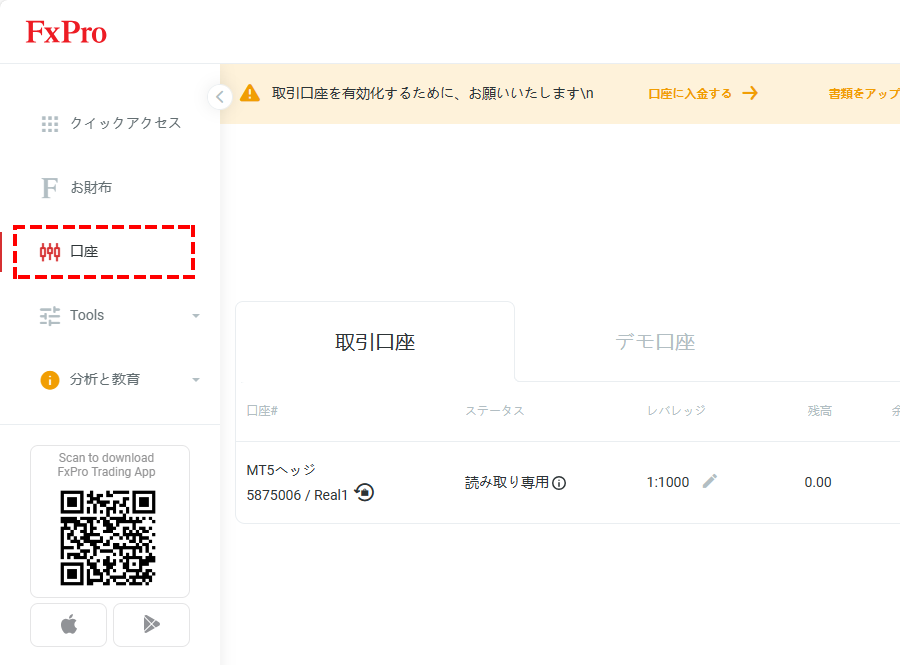Click Scan to download FxPro Trading App text
900x665 pixels.
click(107, 465)
